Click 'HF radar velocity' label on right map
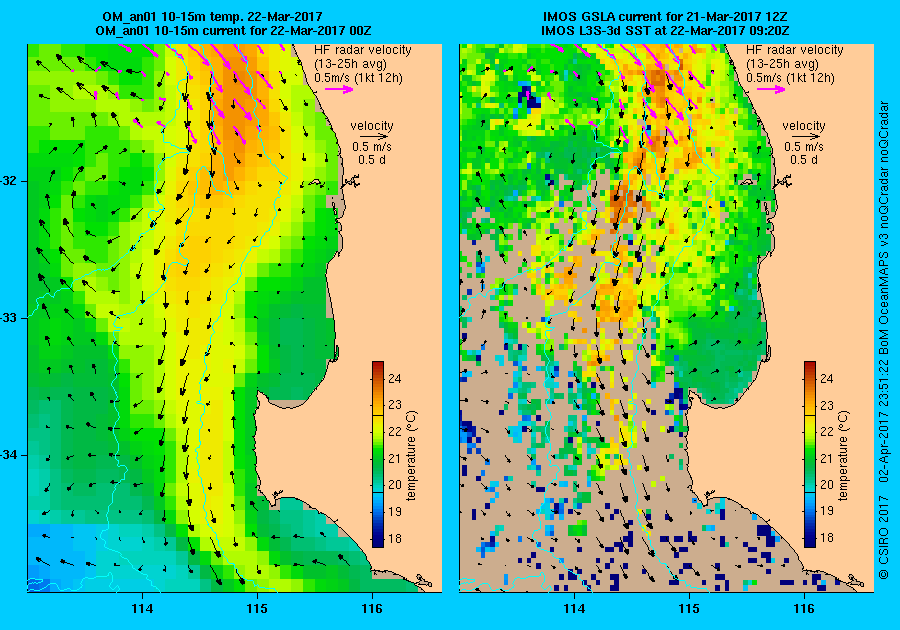 pyautogui.click(x=794, y=50)
